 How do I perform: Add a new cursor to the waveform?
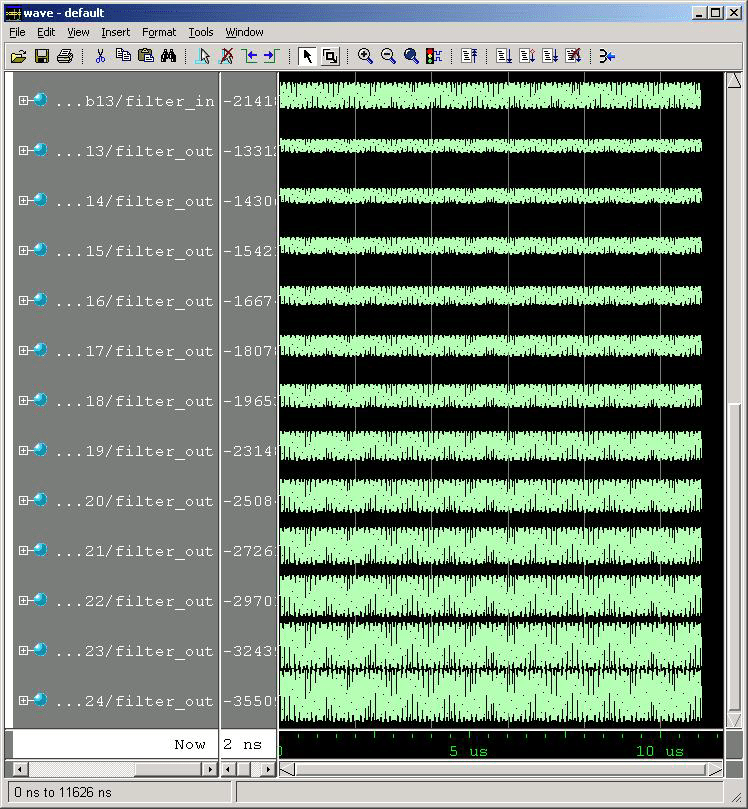(203, 56)
